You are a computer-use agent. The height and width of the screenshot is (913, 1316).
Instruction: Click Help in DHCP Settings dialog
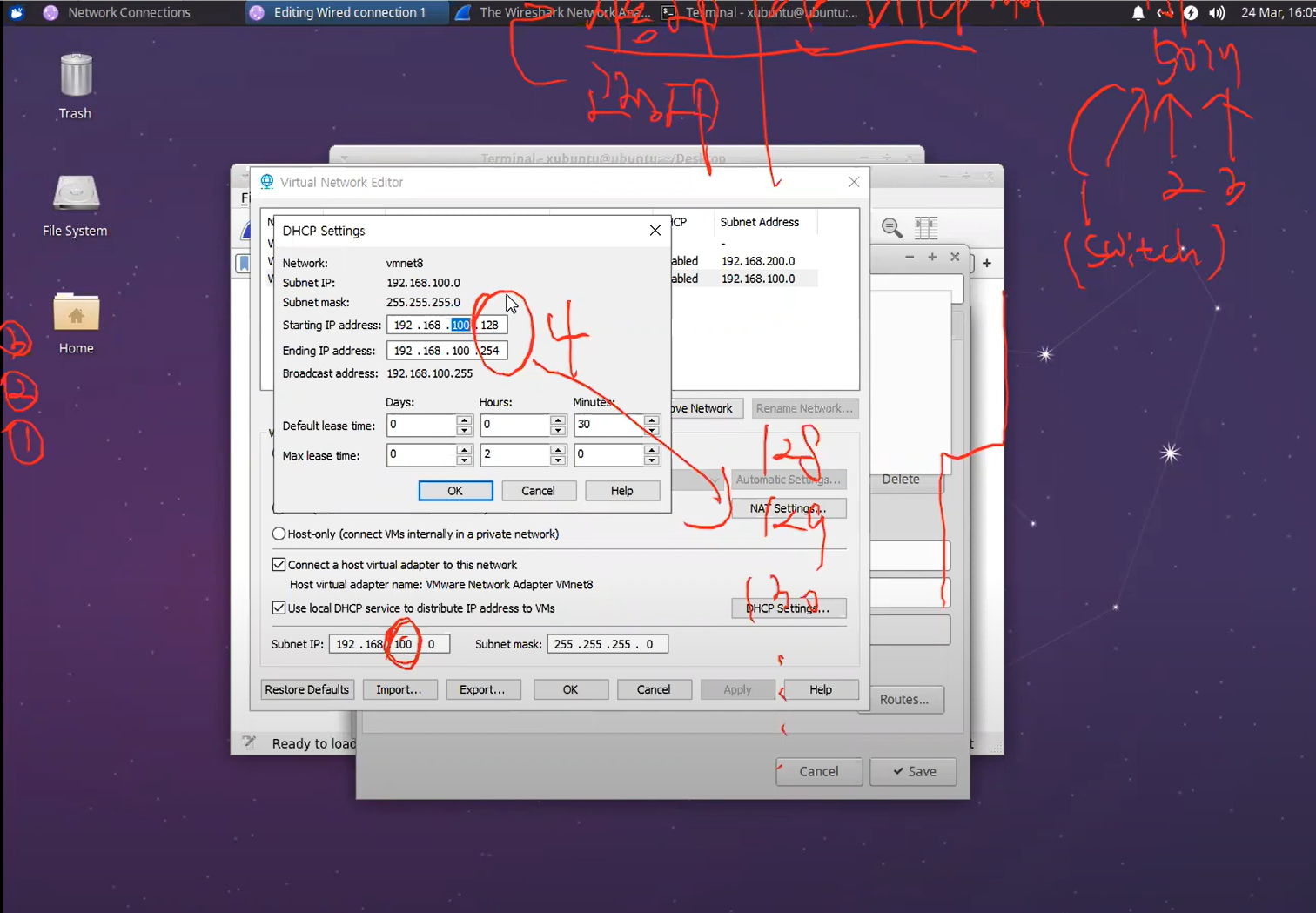pyautogui.click(x=622, y=491)
